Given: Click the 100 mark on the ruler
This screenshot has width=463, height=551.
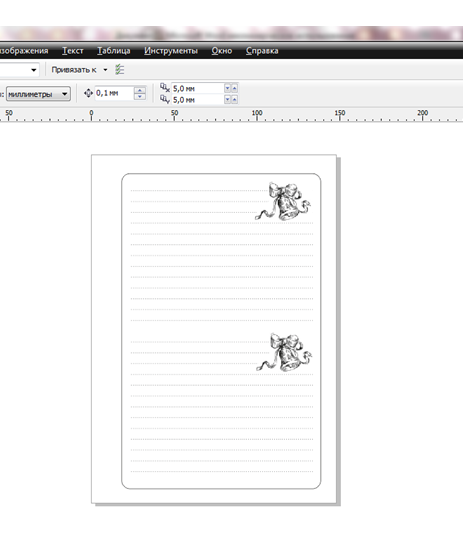Looking at the screenshot, I should 257,113.
